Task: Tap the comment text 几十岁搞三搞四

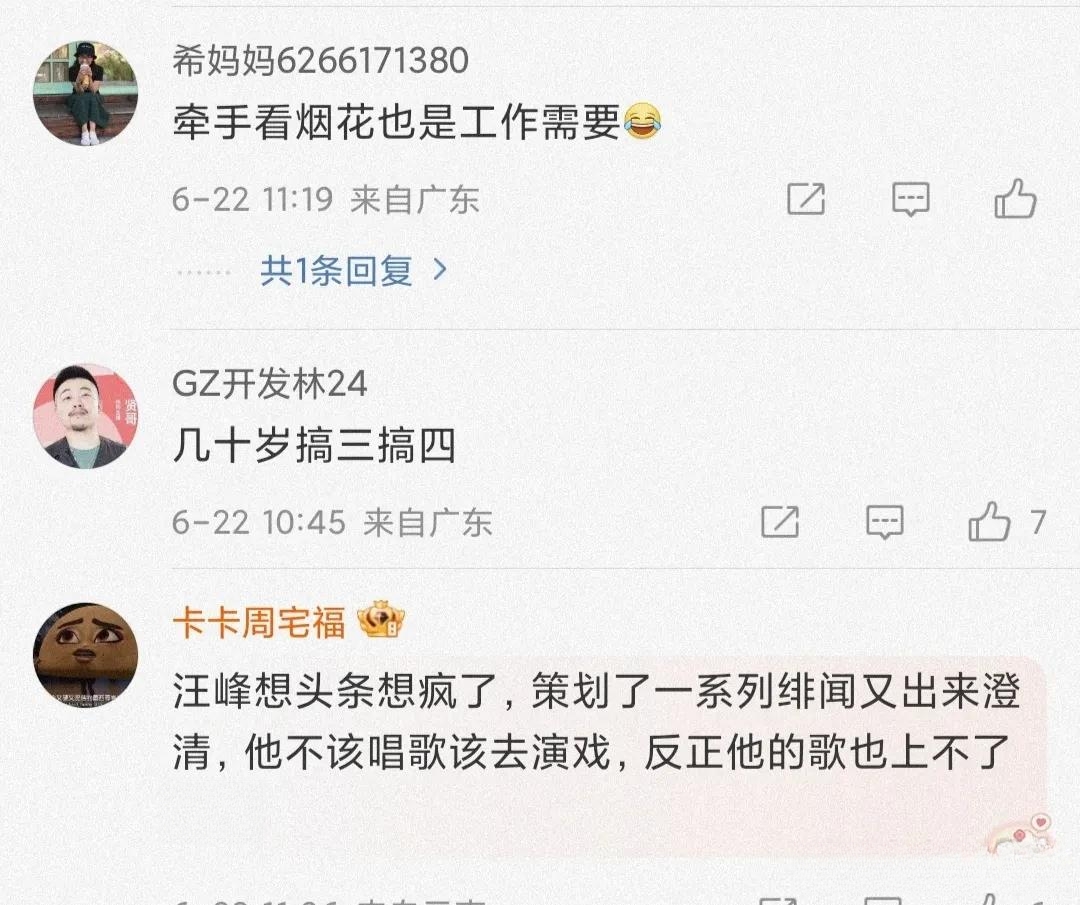Action: tap(314, 446)
